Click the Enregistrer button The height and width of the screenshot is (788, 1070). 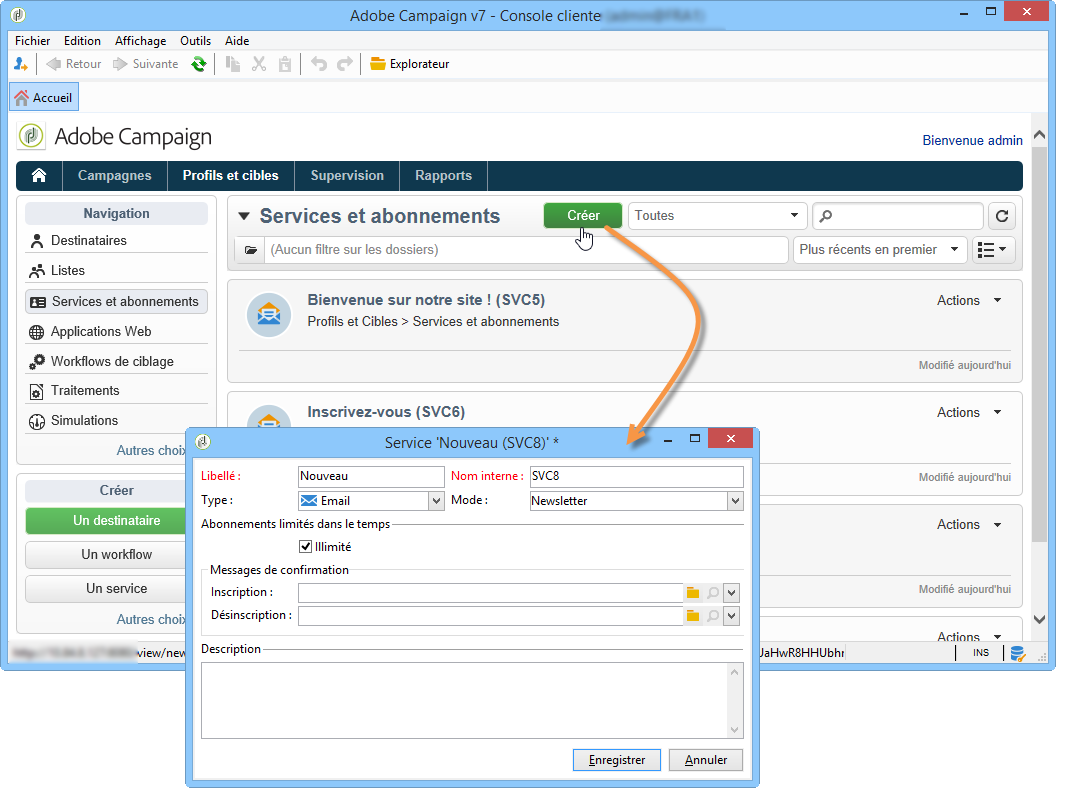coord(617,760)
